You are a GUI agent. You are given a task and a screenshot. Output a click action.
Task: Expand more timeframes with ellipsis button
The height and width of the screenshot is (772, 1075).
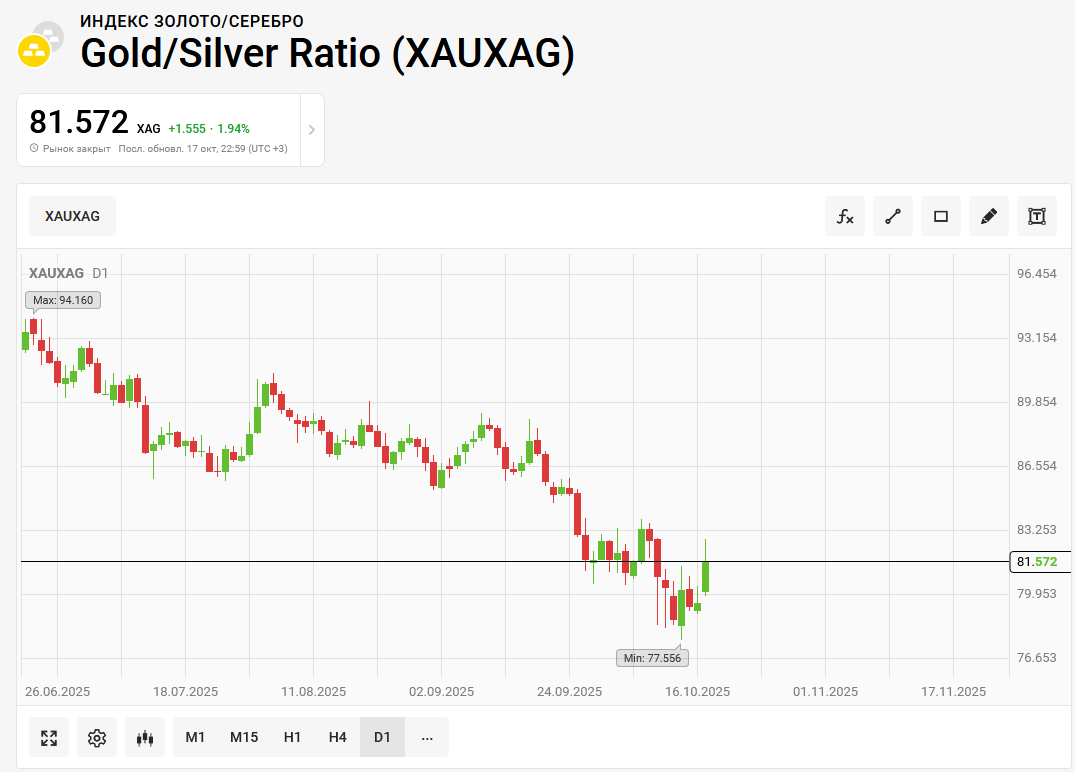pyautogui.click(x=427, y=738)
